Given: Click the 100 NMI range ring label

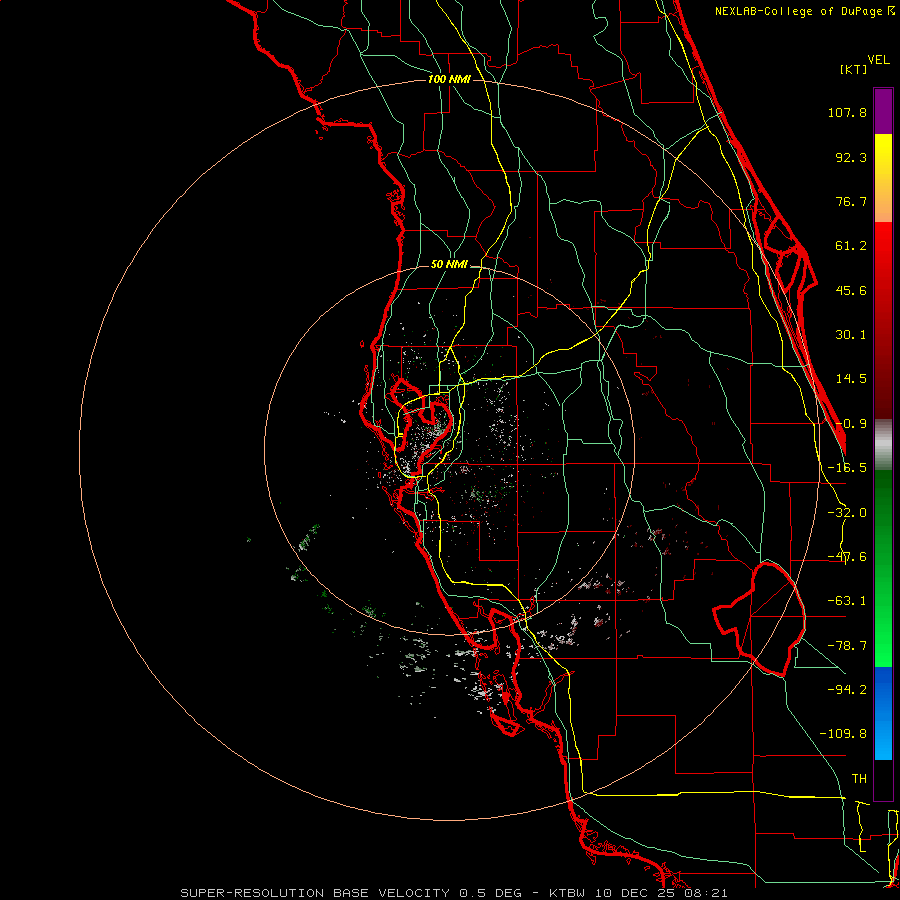Looking at the screenshot, I should tap(449, 79).
